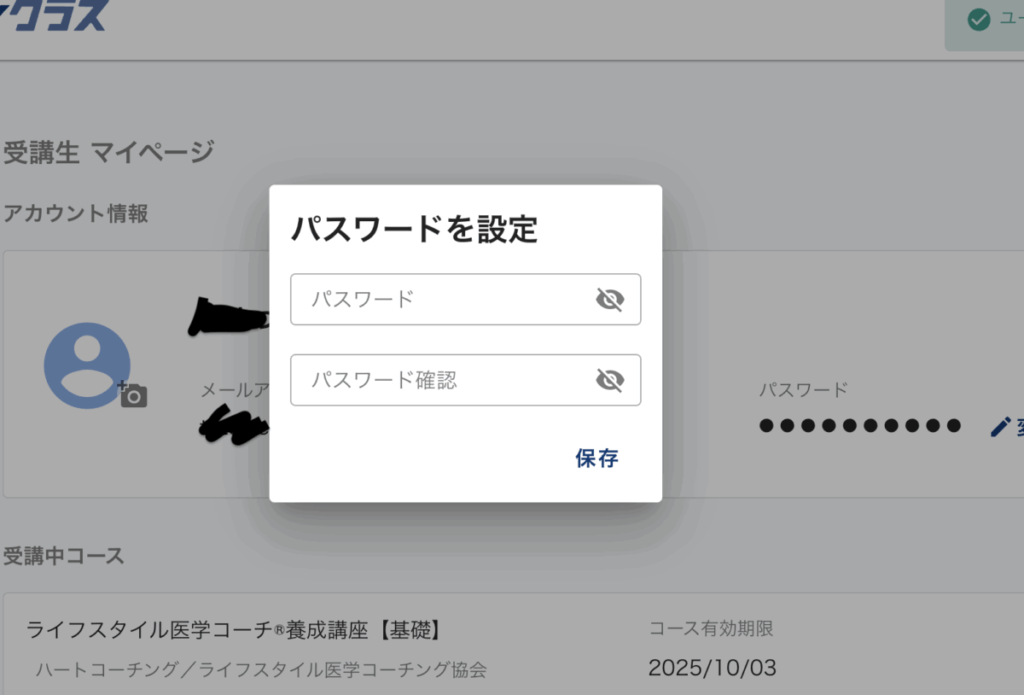1024x695 pixels.
Task: Click the パスワードを設定 dialog title
Action: pos(414,230)
